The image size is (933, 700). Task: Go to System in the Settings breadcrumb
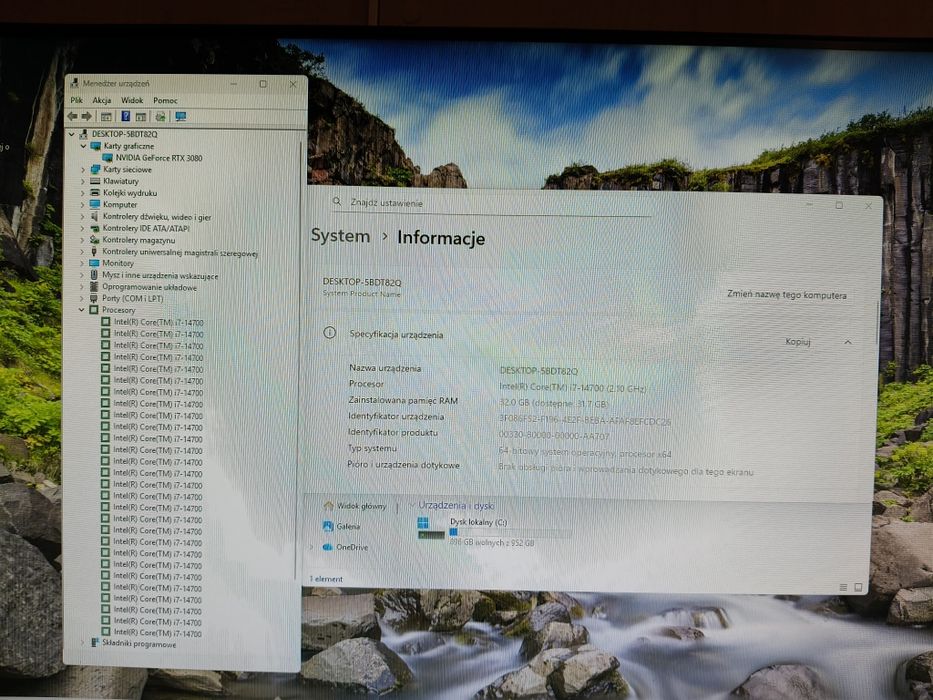[340, 236]
